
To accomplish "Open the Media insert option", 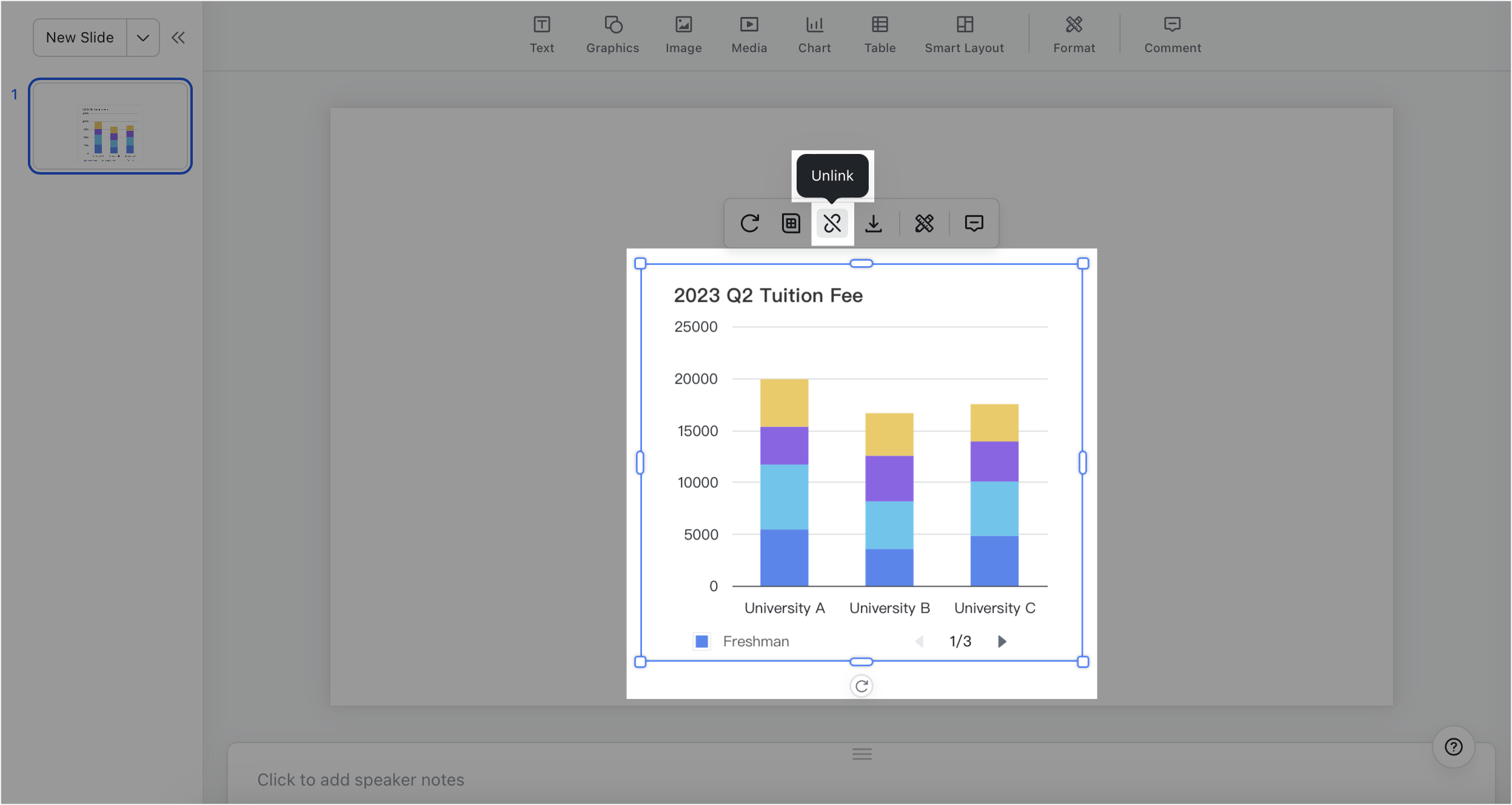I will click(749, 35).
